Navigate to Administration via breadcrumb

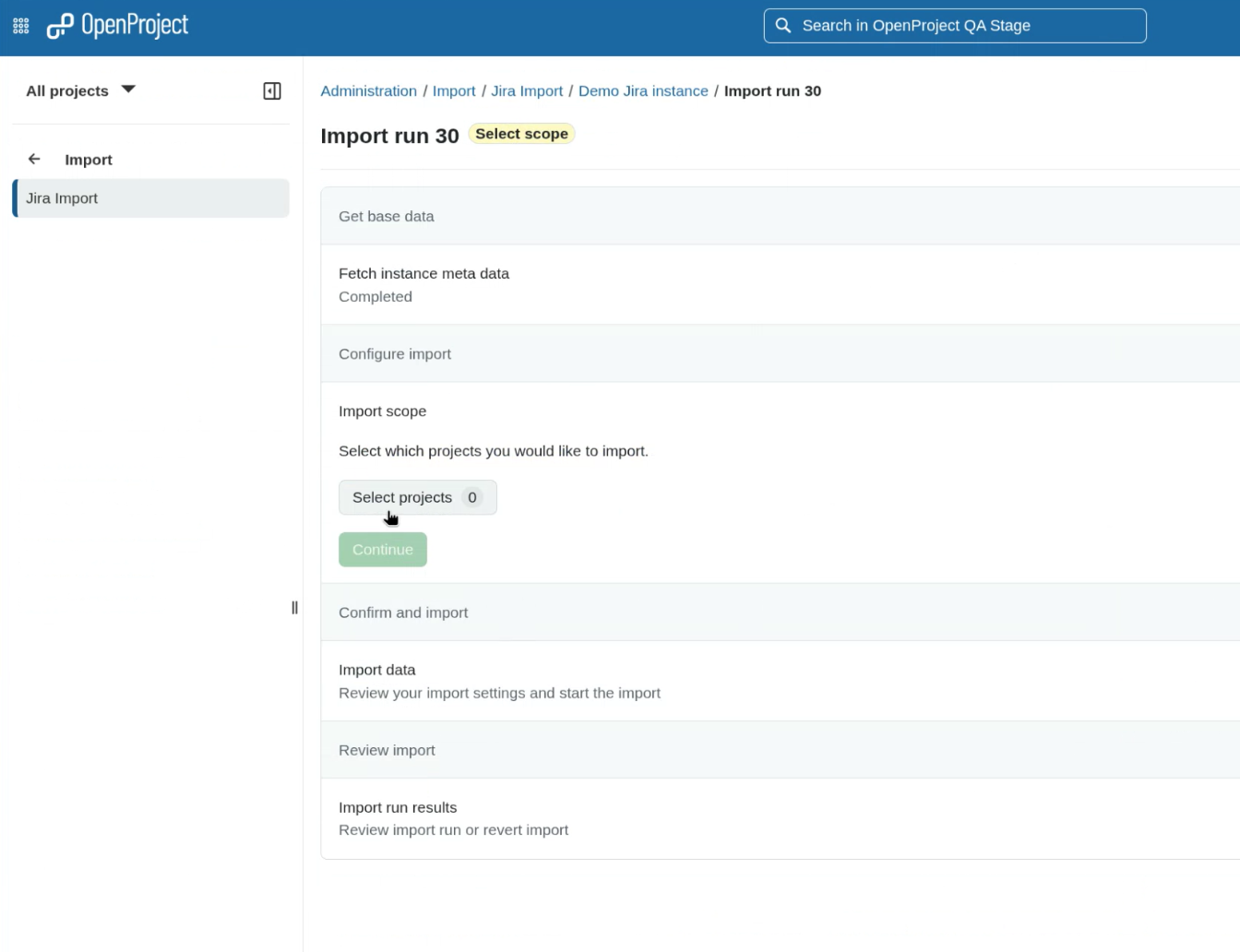tap(368, 90)
